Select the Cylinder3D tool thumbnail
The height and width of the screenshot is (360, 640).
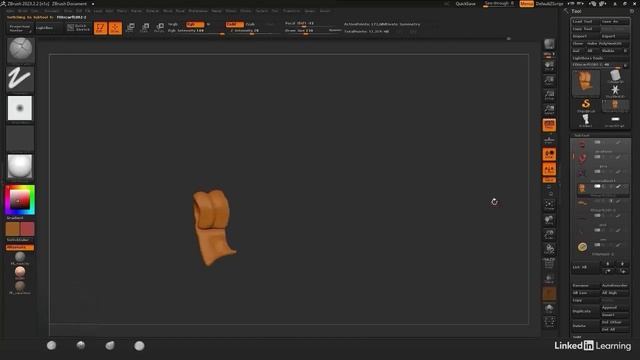coord(615,76)
